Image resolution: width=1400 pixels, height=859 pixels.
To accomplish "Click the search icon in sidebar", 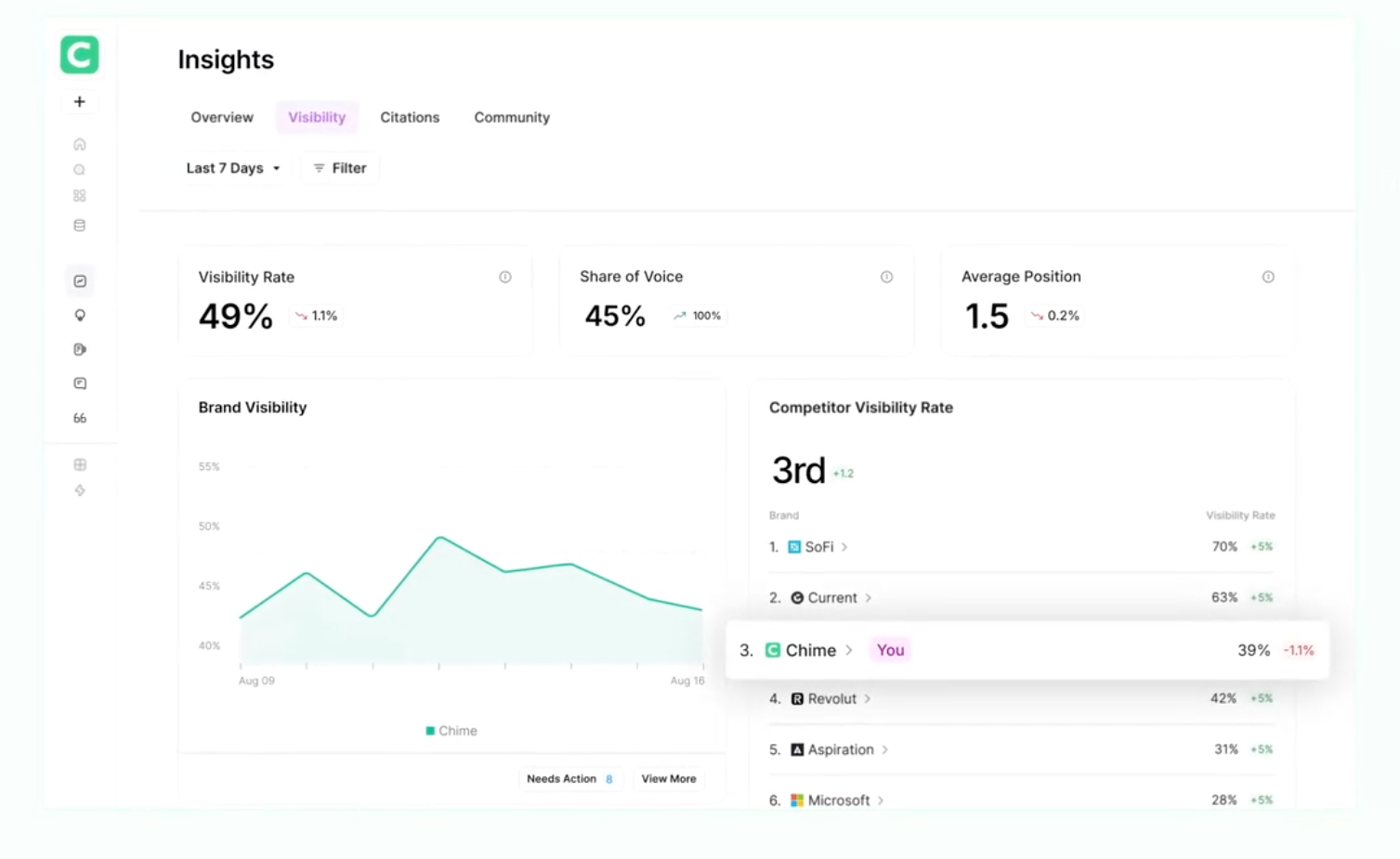I will (x=80, y=170).
